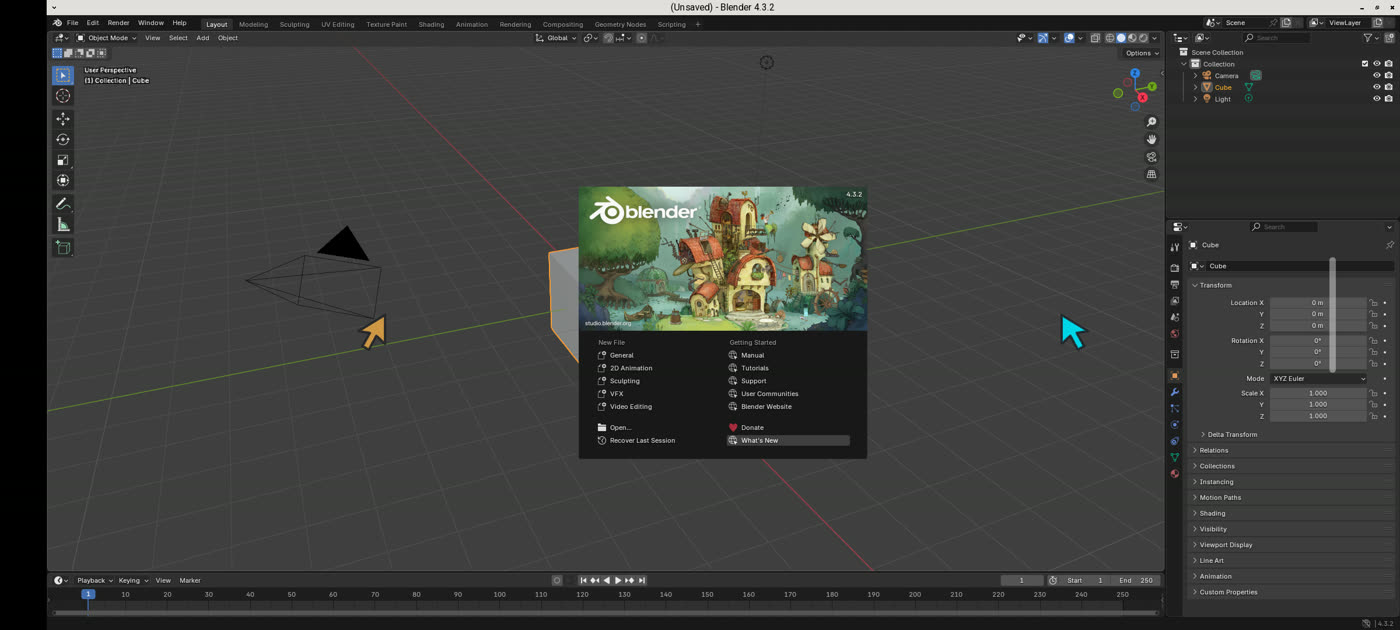
Task: Open the Physics properties tab
Action: (x=1175, y=424)
